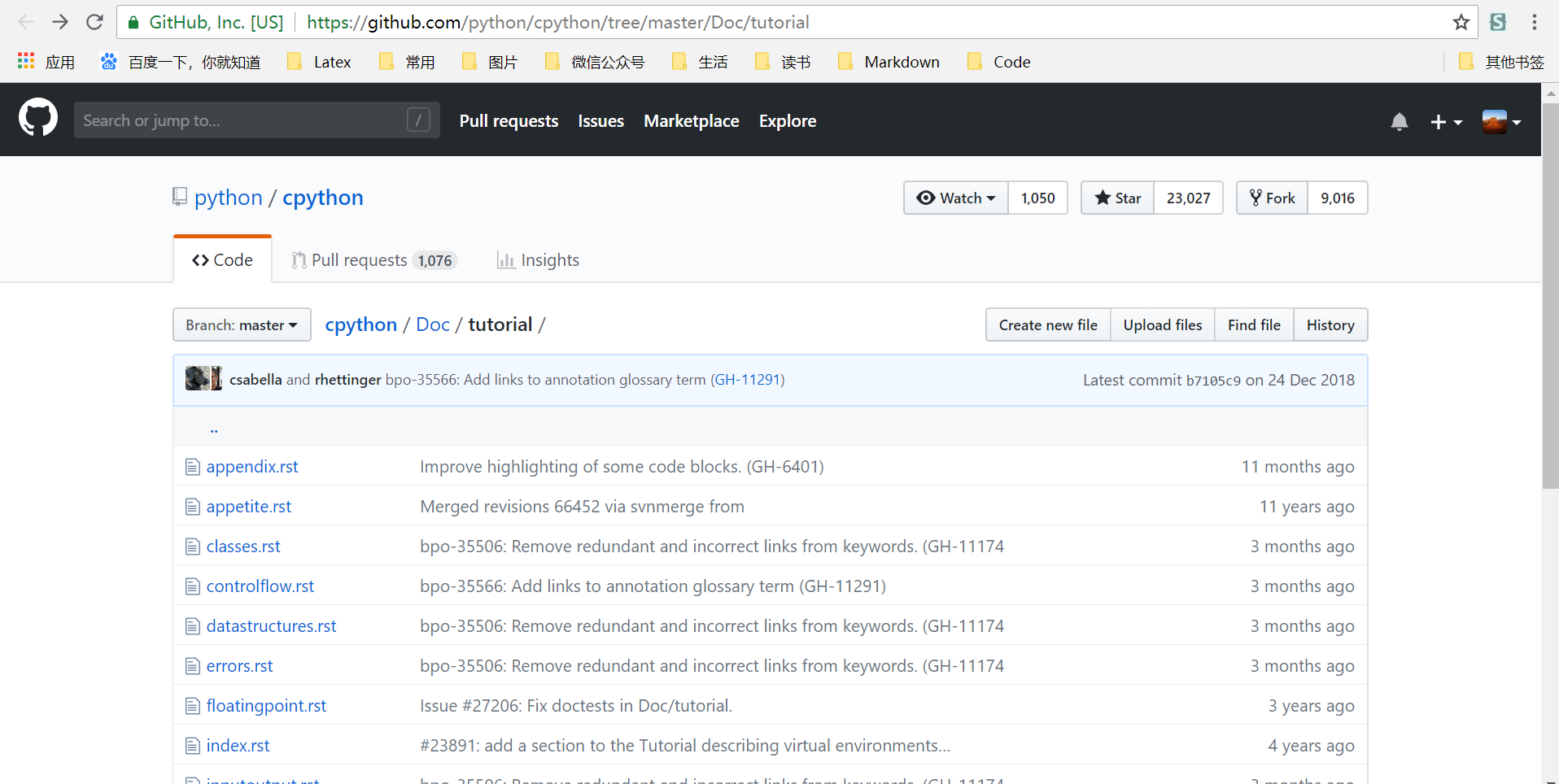
Task: Open Pull requests in the top navigation
Action: coord(509,121)
